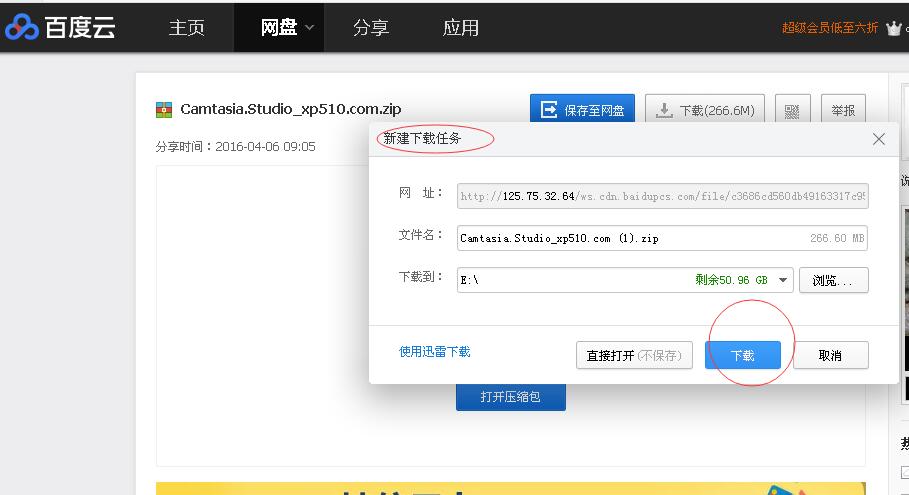This screenshot has height=495, width=909.
Task: Browse folders with 浏览... button
Action: [834, 280]
